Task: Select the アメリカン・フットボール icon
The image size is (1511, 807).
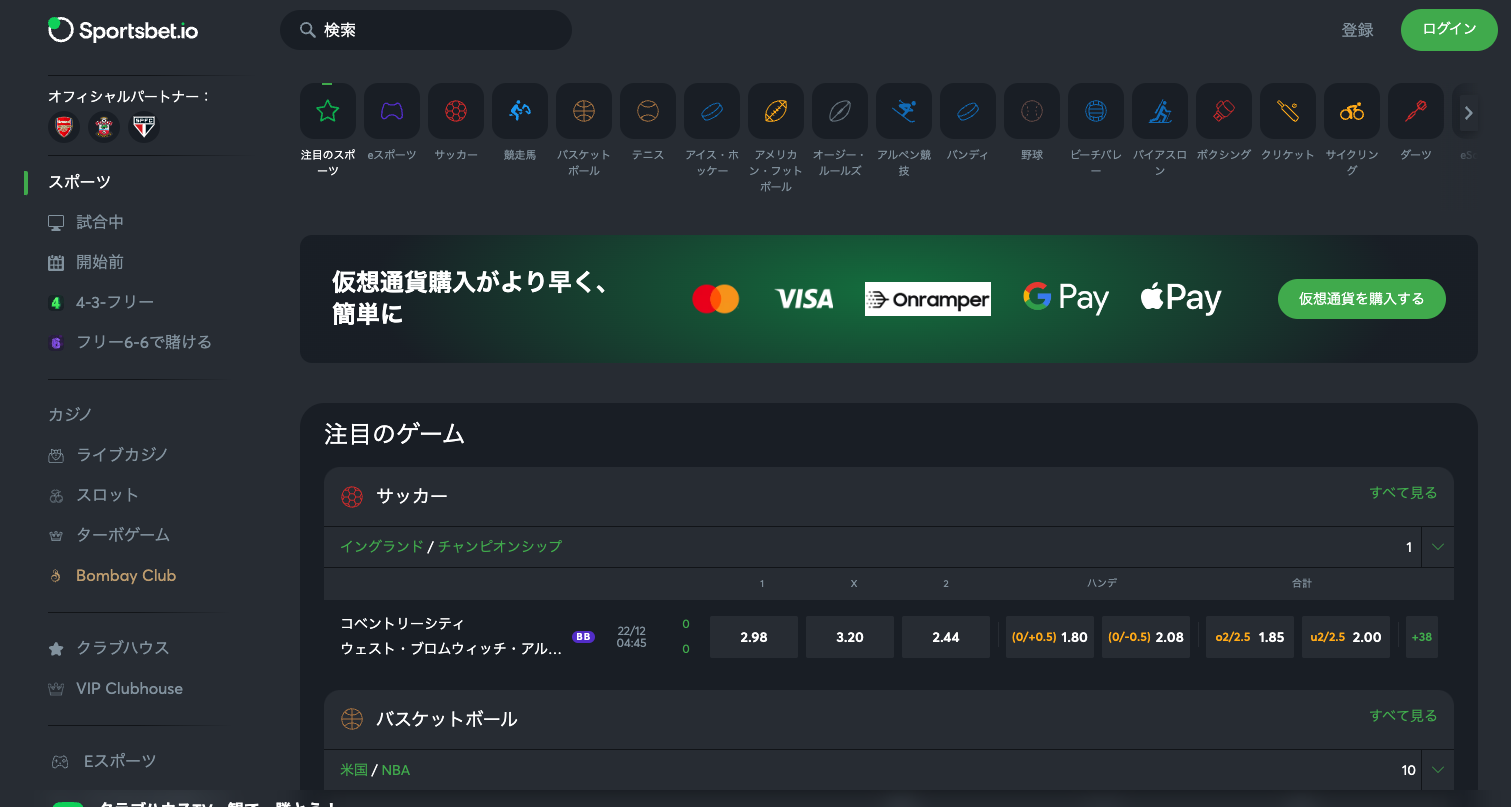Action: click(776, 111)
